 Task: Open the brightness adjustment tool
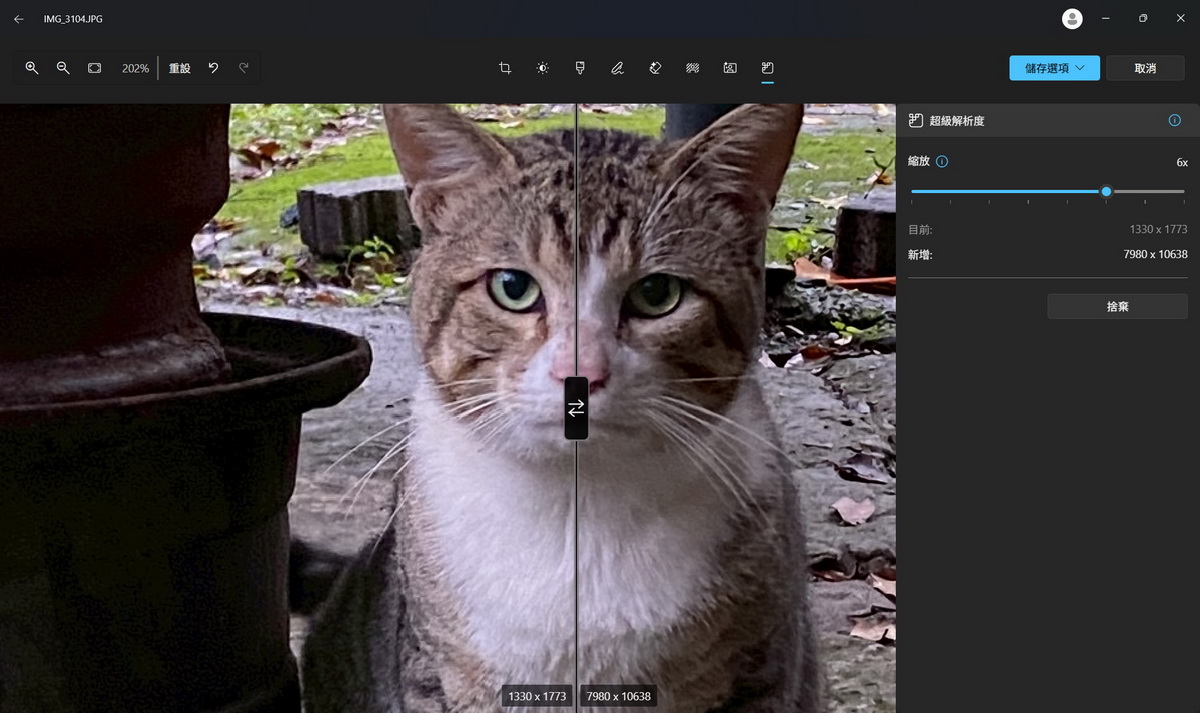(x=542, y=68)
